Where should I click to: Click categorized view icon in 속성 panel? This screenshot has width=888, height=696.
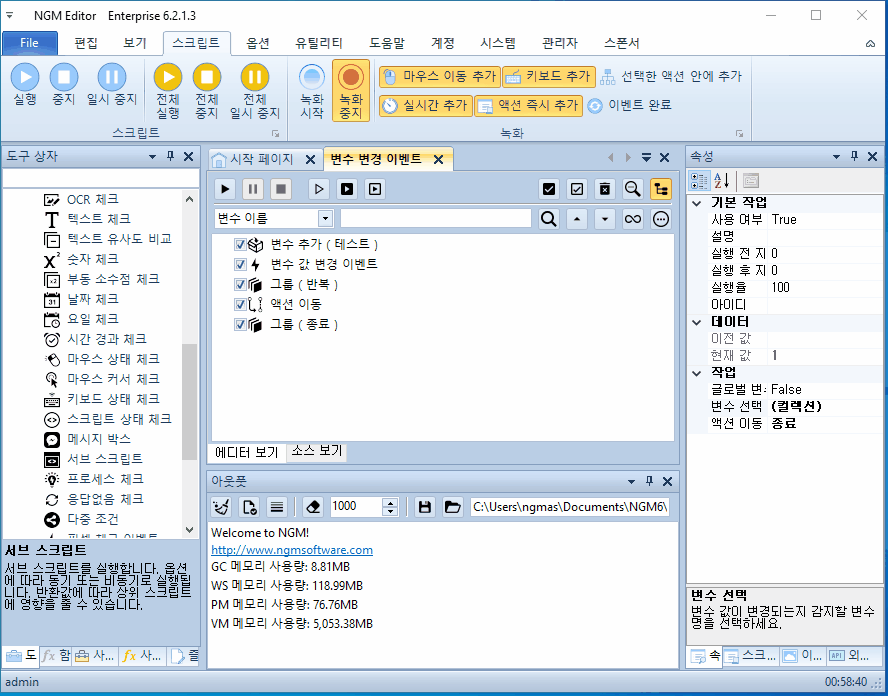click(699, 181)
